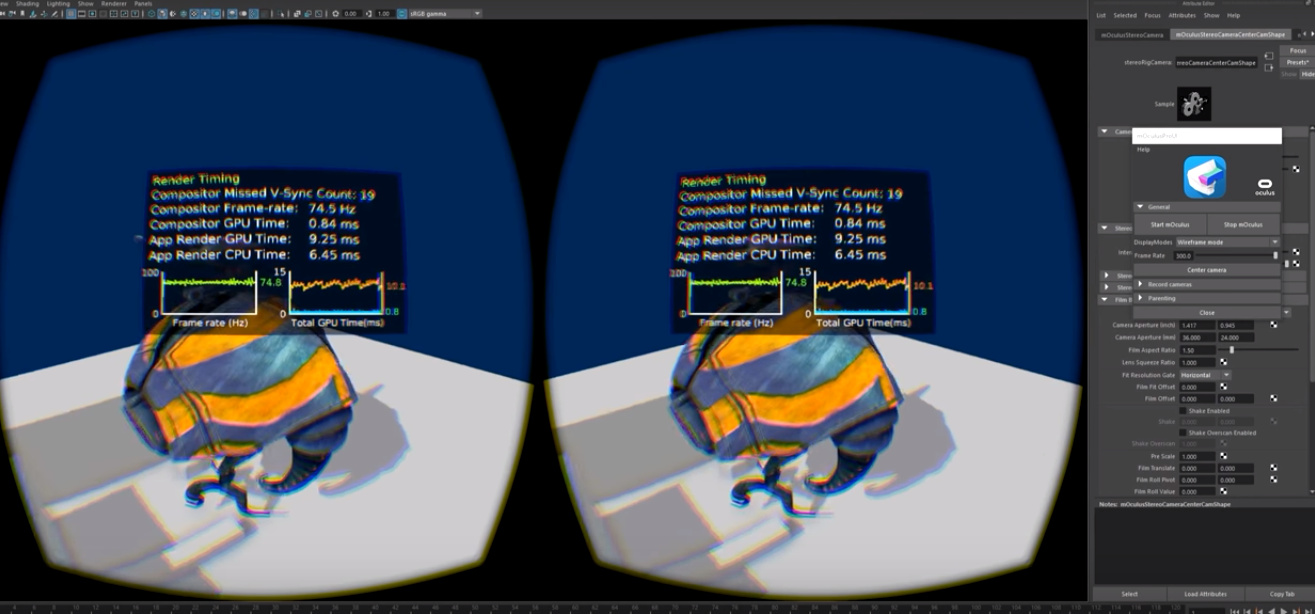
Task: Open the Shading menu in the viewport
Action: tap(28, 4)
